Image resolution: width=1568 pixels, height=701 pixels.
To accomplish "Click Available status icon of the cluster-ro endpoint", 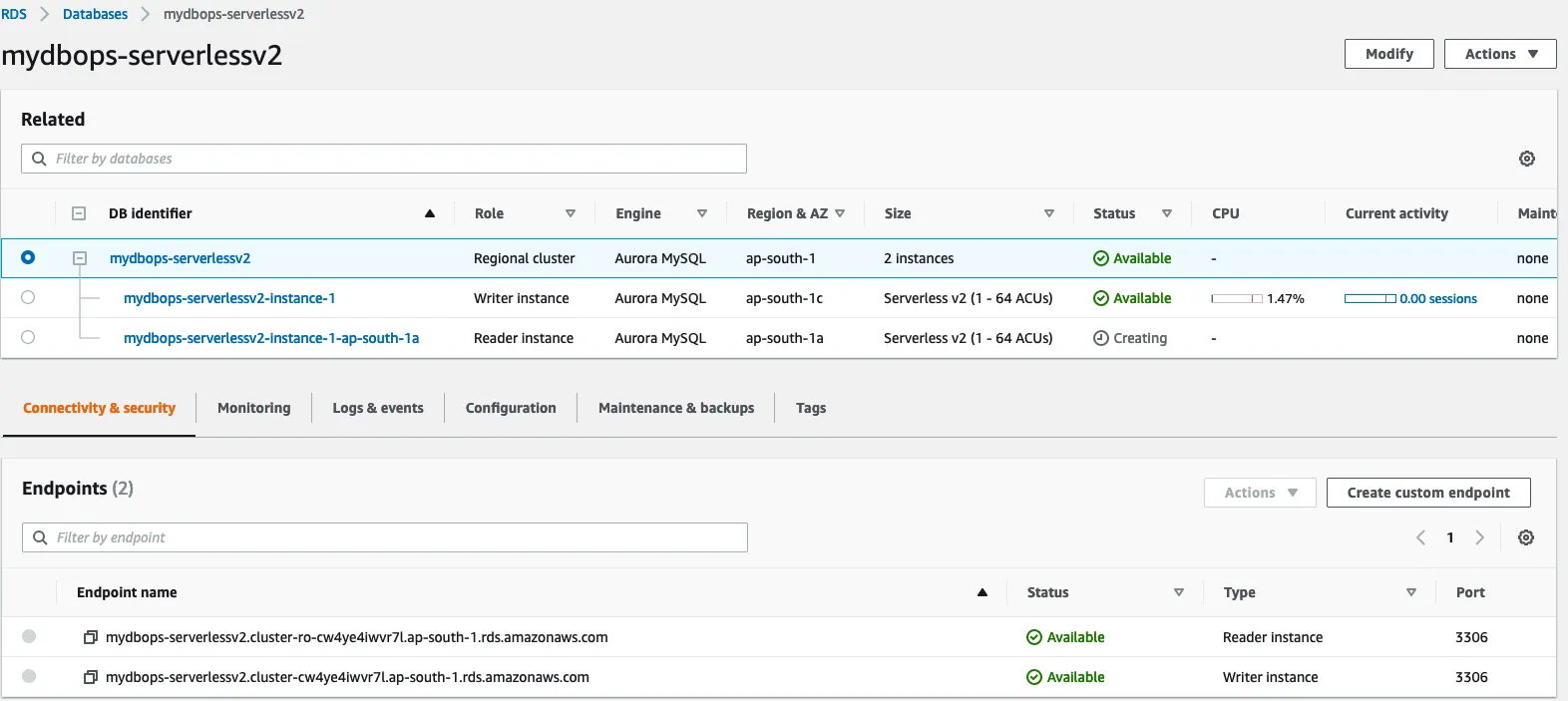I will [1034, 637].
